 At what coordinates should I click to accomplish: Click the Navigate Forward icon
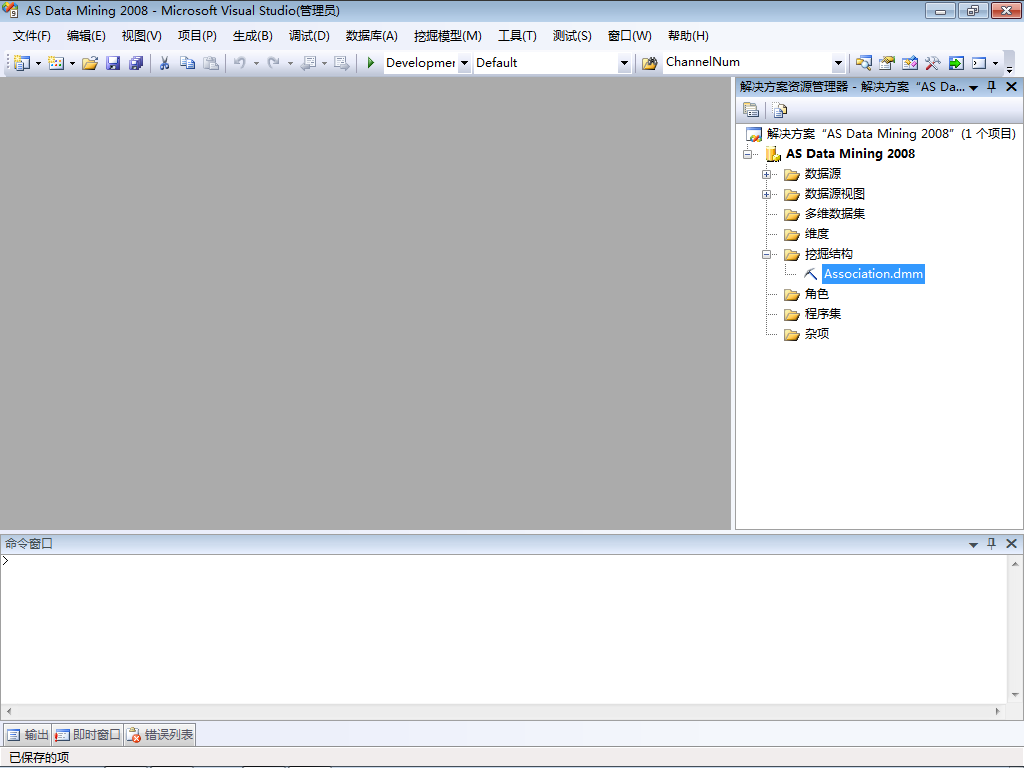[x=342, y=63]
